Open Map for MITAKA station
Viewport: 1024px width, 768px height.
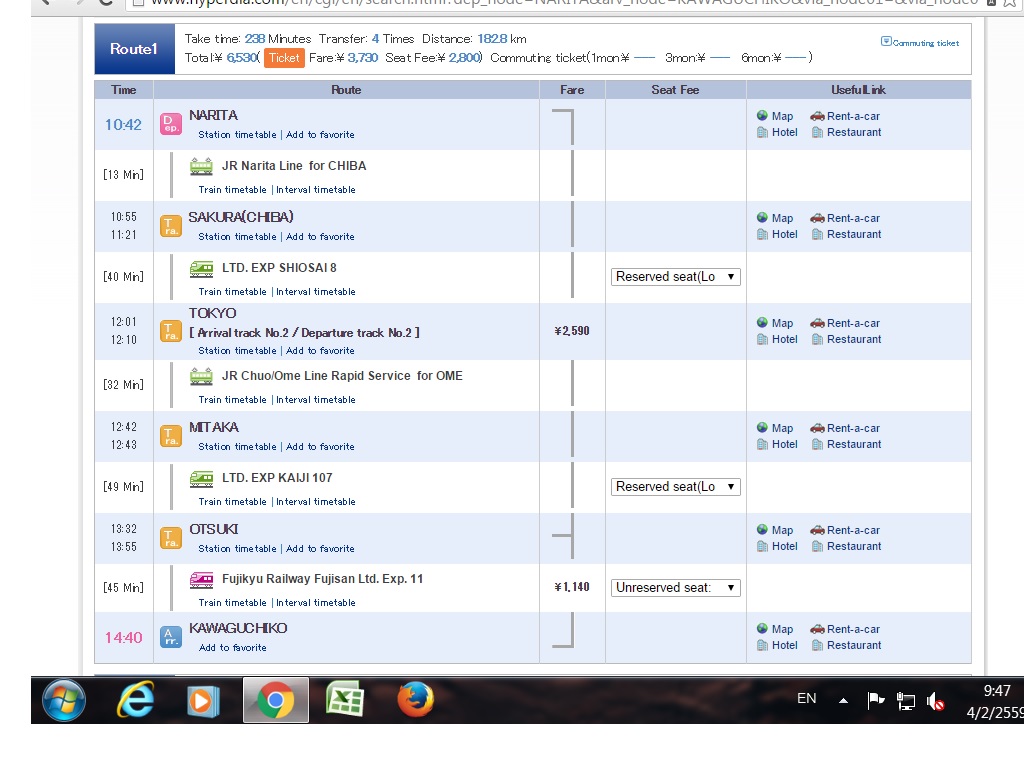[x=775, y=428]
